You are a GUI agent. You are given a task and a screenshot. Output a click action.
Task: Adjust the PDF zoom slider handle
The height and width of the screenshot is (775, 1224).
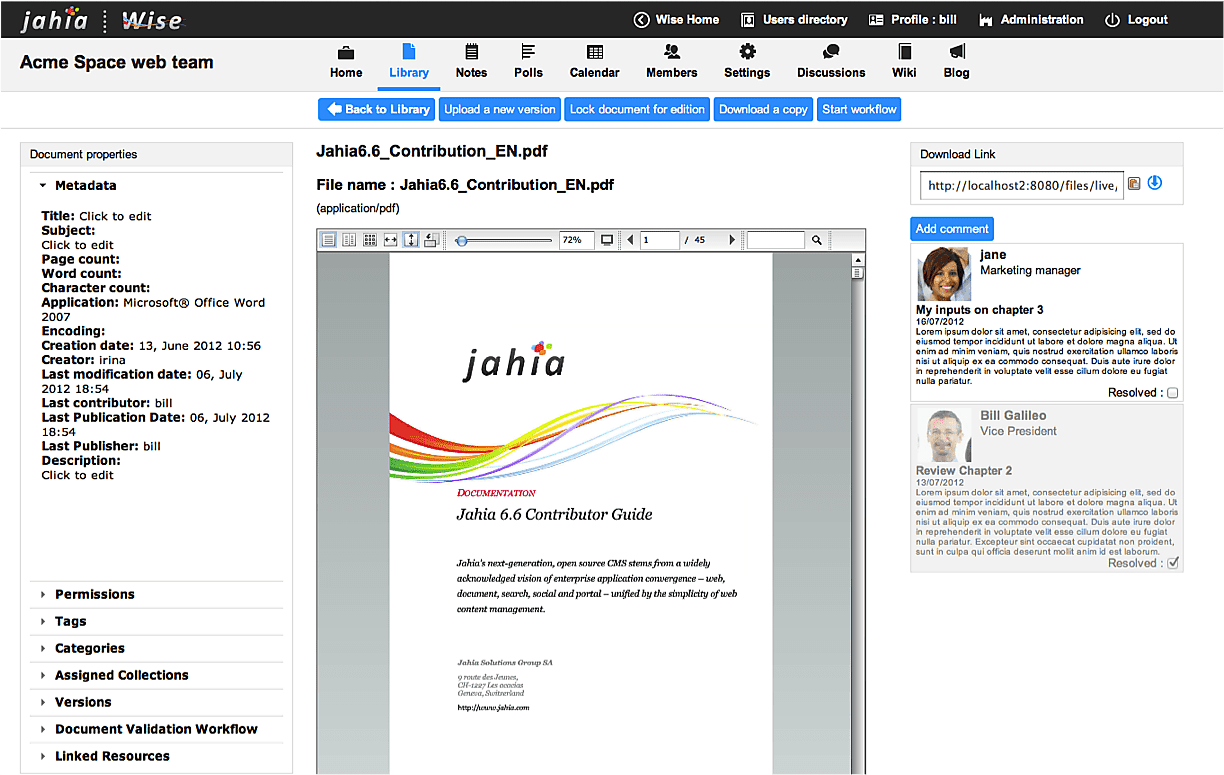click(461, 240)
